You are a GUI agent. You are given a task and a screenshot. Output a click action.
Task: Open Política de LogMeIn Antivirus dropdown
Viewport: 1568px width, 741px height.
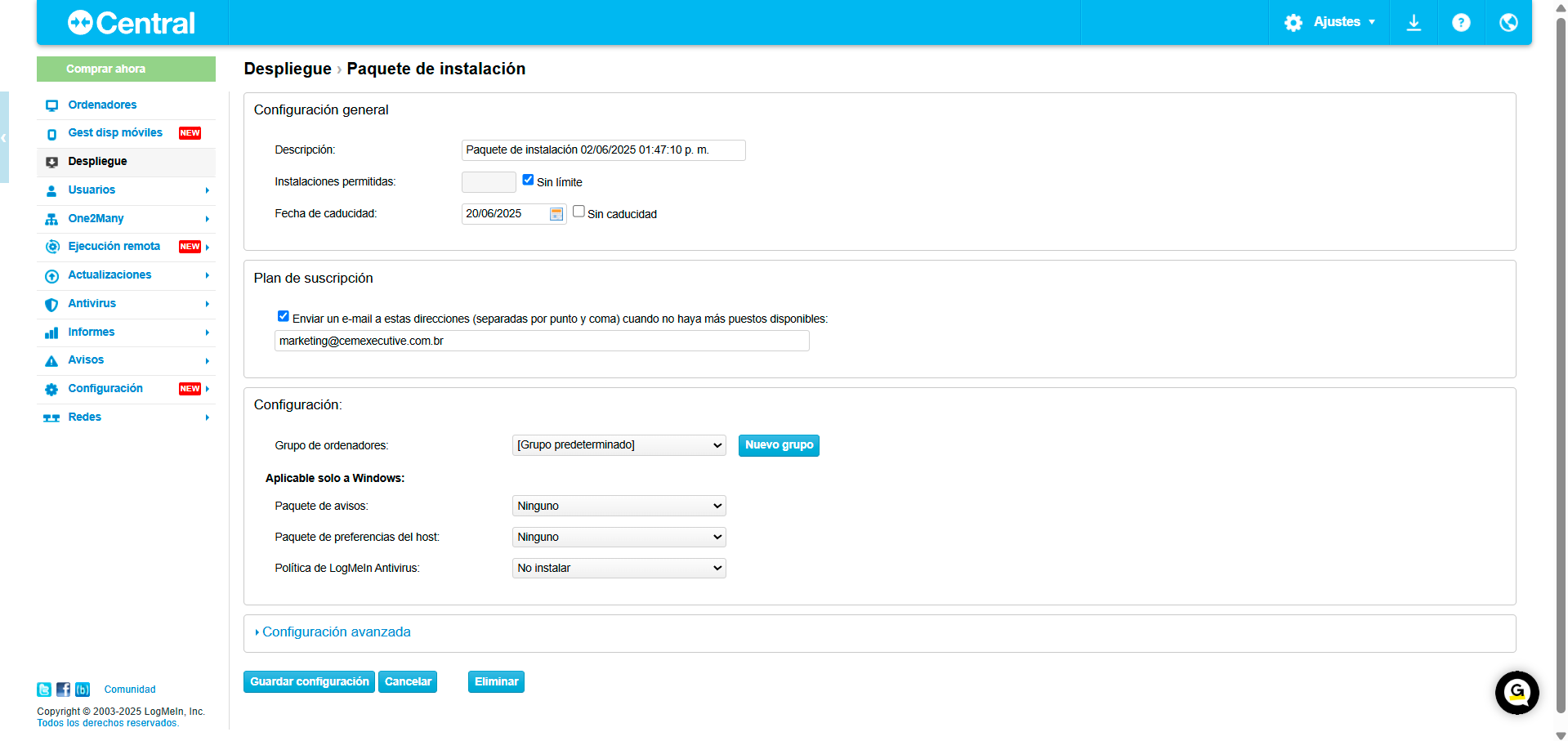(619, 568)
